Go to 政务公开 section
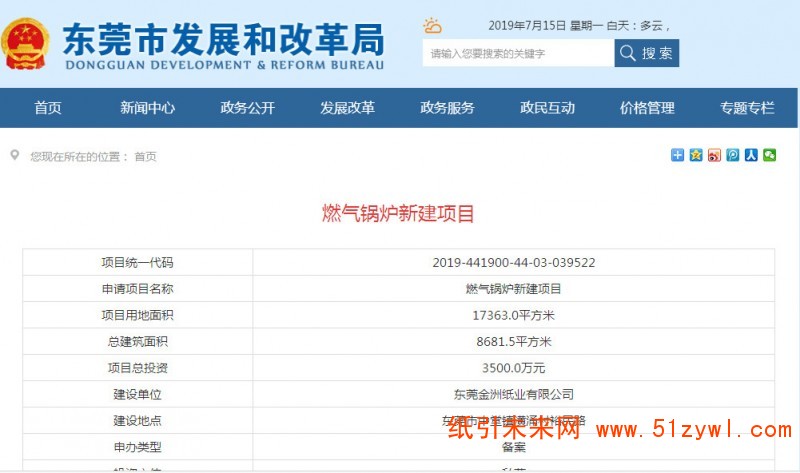The image size is (800, 473). 248,108
